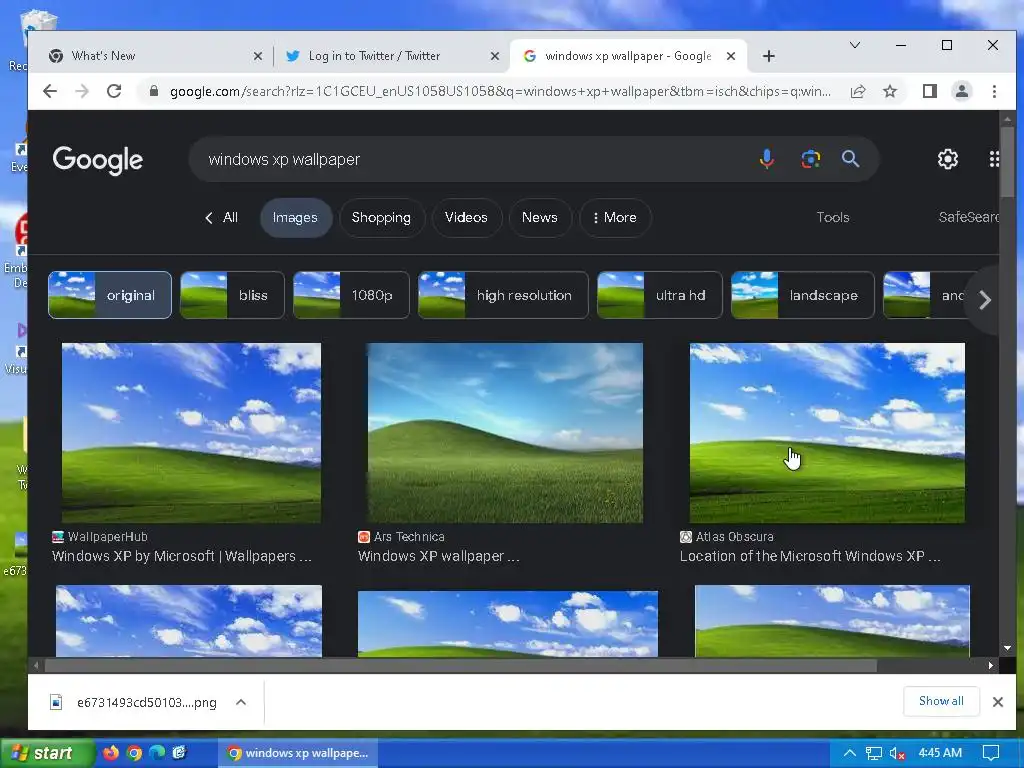Image resolution: width=1024 pixels, height=768 pixels.
Task: Close the Log in to Twitter tab
Action: 495,56
